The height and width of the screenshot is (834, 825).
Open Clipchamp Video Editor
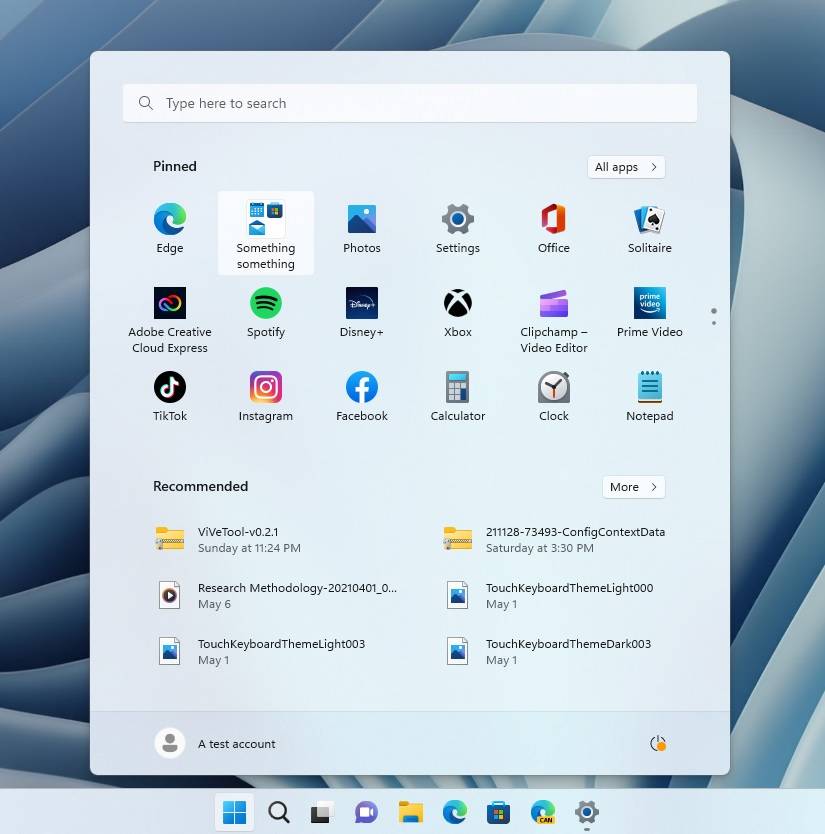553,311
